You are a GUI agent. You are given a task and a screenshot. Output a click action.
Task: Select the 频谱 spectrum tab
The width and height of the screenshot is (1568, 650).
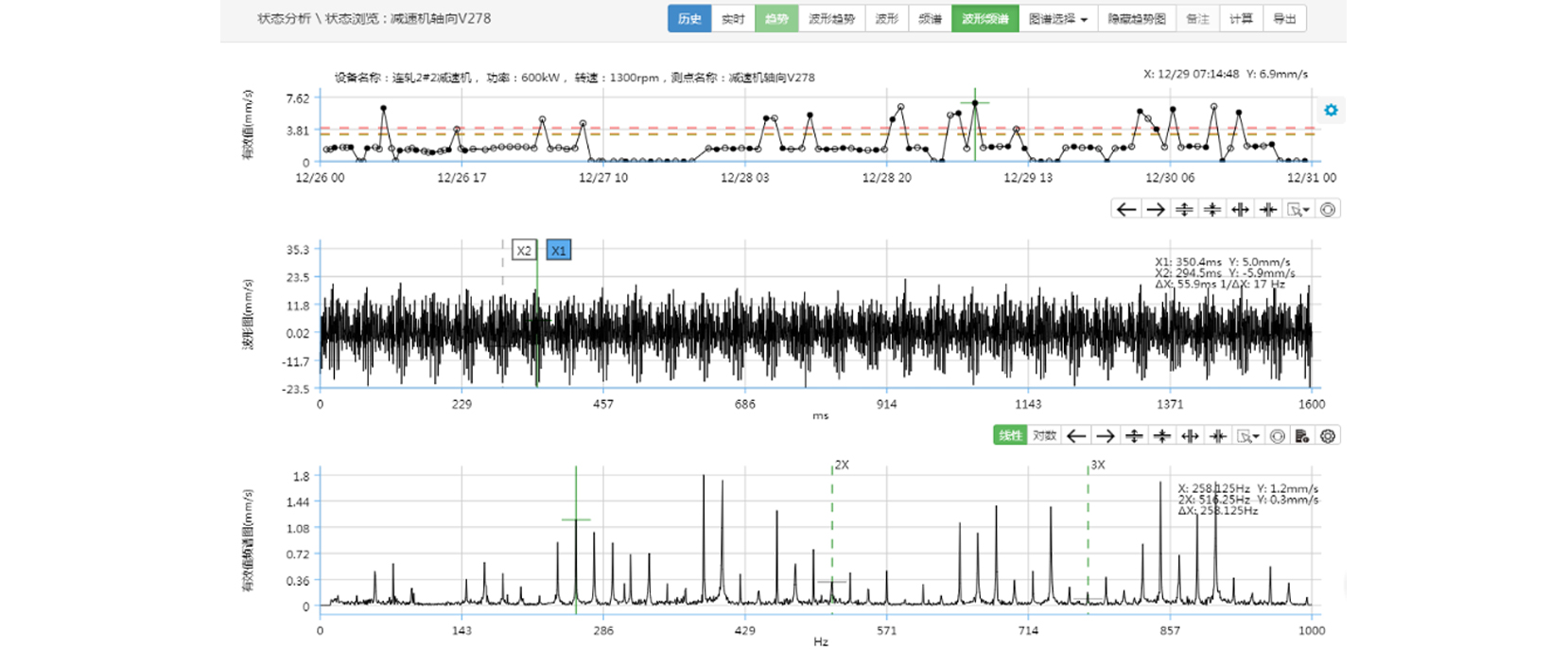tap(930, 19)
